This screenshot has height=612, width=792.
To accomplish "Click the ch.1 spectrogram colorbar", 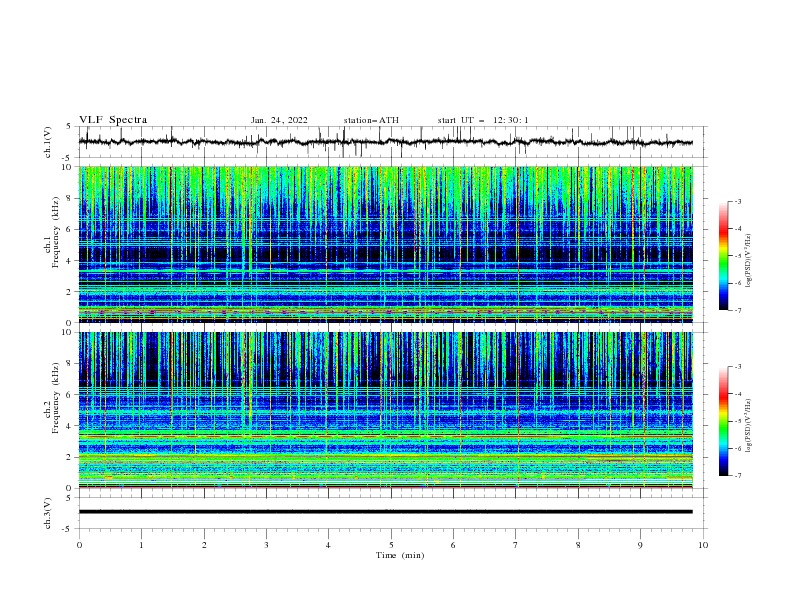I will click(723, 256).
